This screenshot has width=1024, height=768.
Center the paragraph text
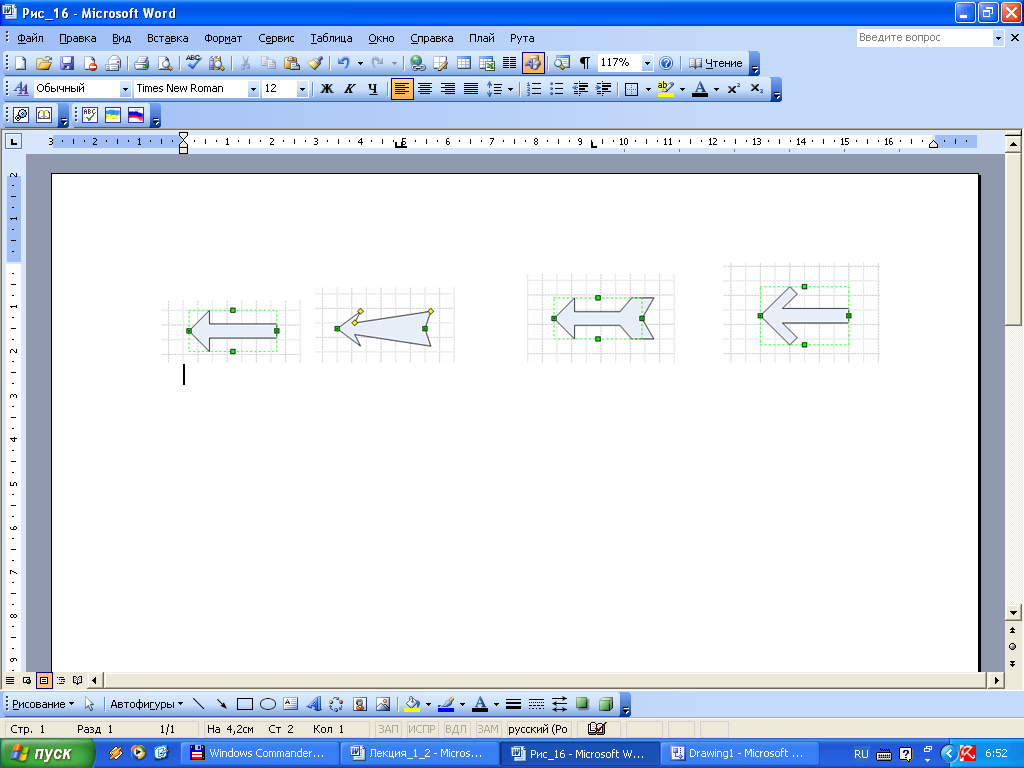pos(424,89)
